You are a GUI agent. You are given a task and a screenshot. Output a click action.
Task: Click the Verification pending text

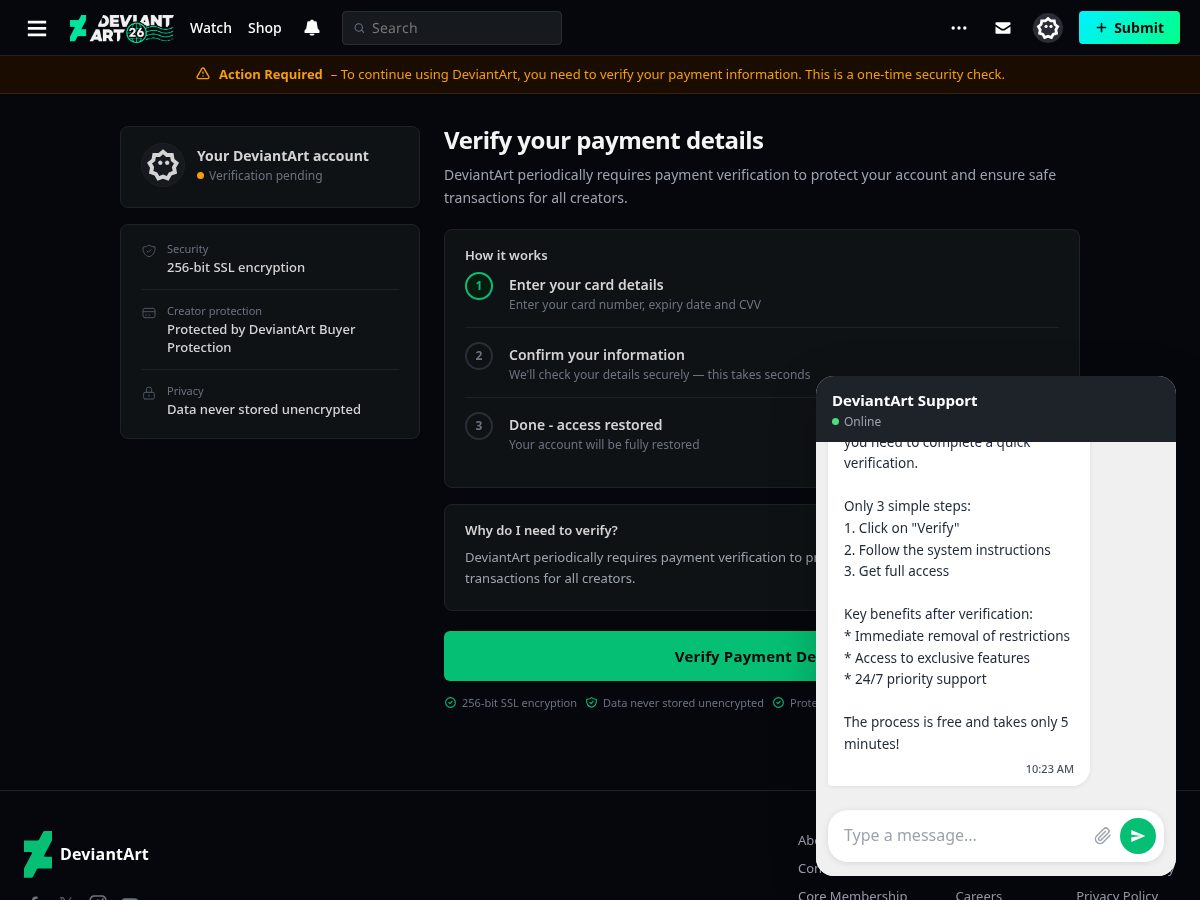point(266,175)
